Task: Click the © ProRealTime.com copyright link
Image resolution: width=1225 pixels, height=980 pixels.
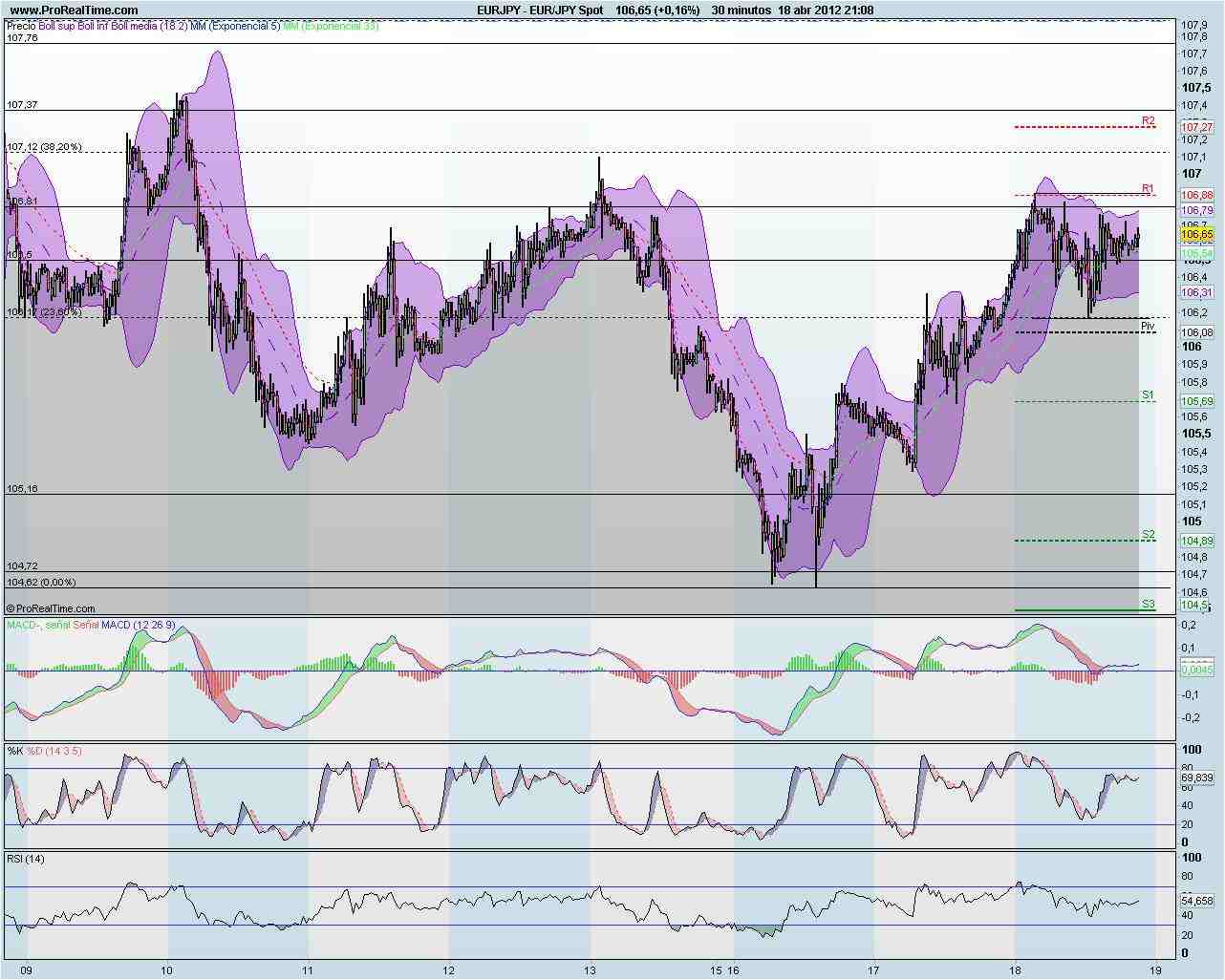Action: click(53, 607)
